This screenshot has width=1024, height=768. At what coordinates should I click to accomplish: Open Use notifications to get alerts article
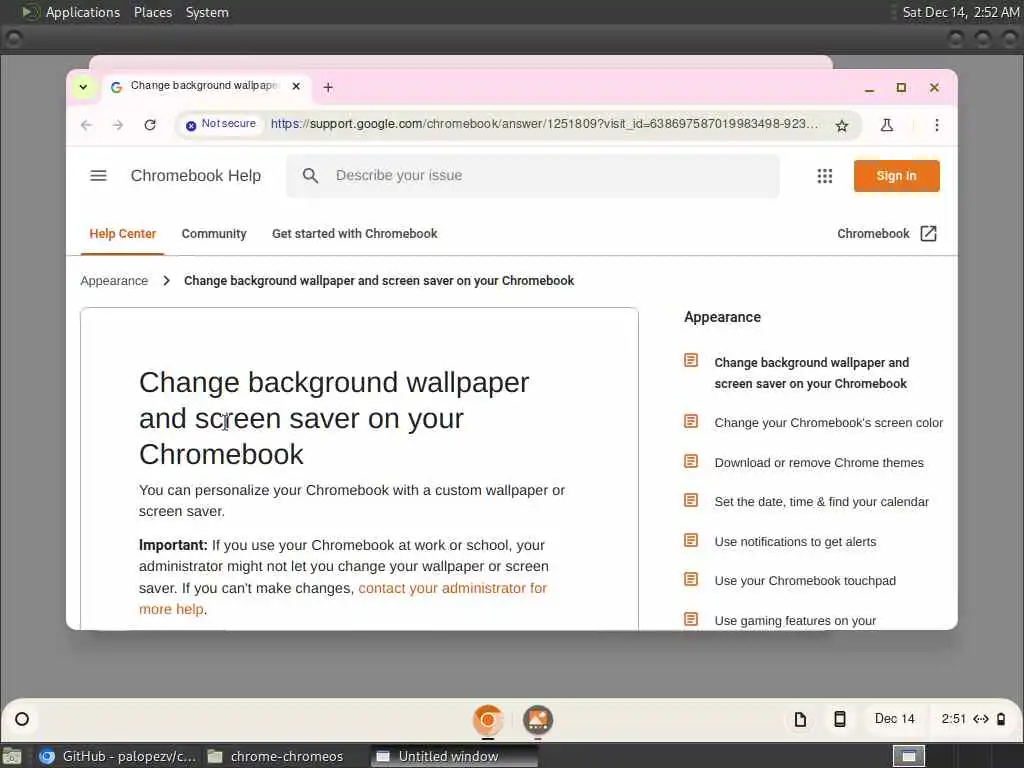coord(795,541)
